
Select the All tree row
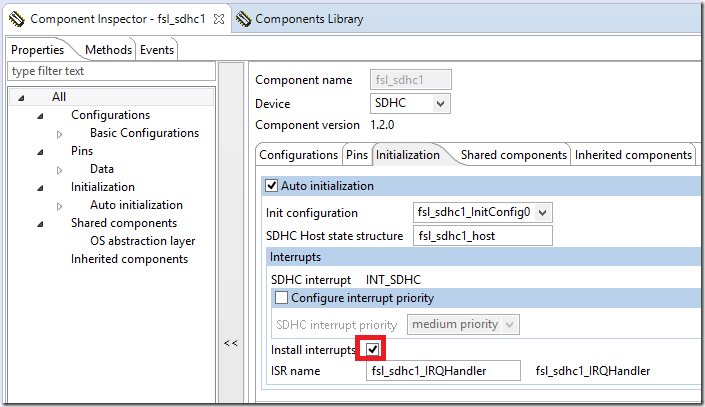click(x=112, y=97)
